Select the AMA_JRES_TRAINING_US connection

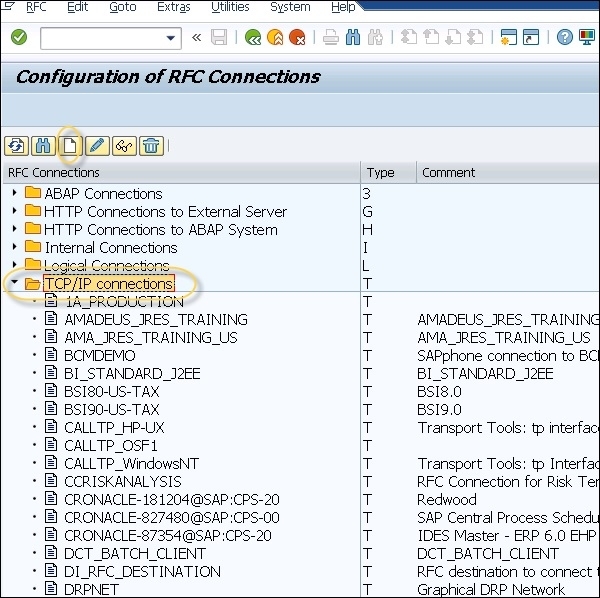pyautogui.click(x=151, y=337)
